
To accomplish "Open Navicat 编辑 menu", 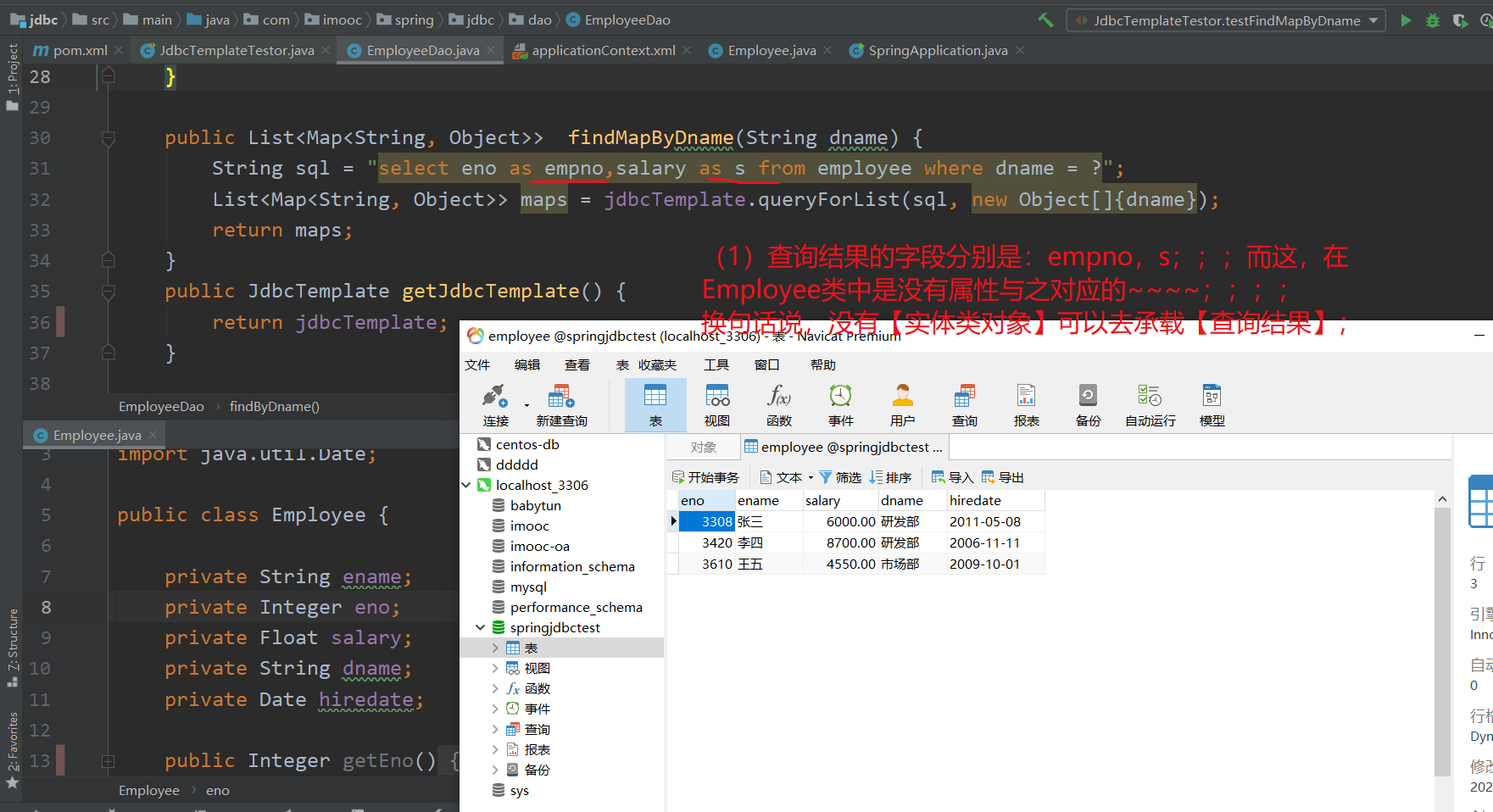I will (x=527, y=365).
